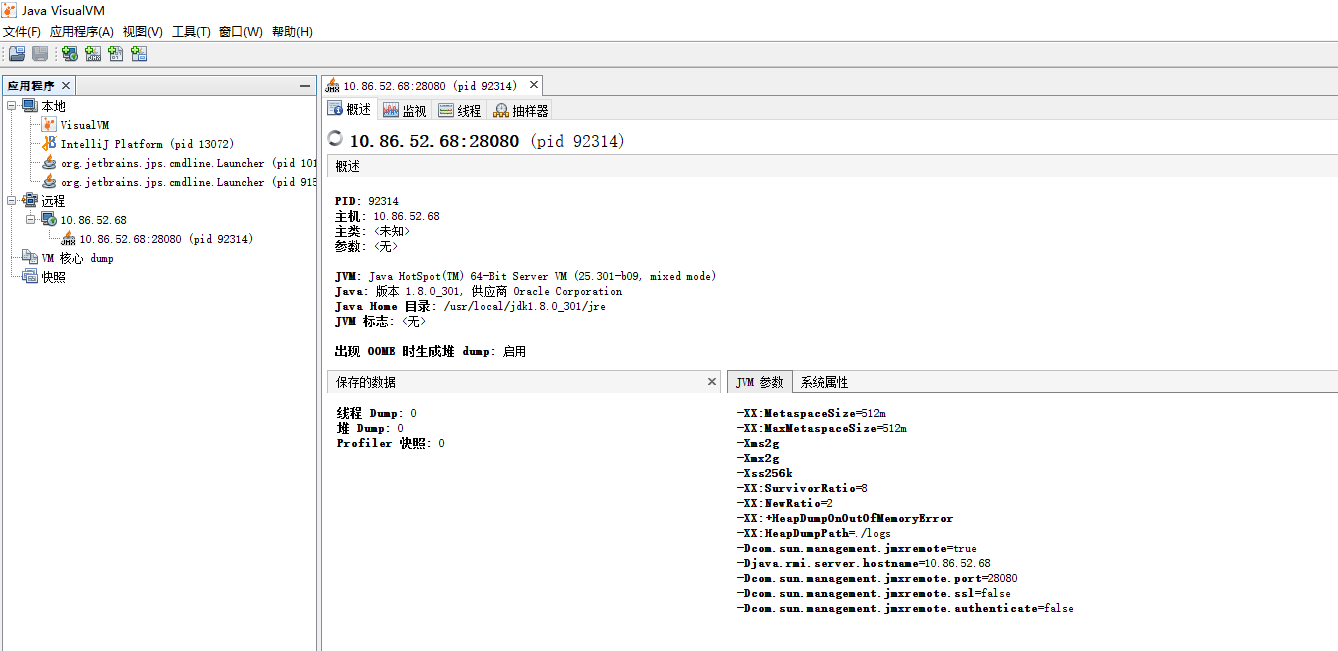Click the -XX:MetaspaceSize=512m argument

(811, 413)
